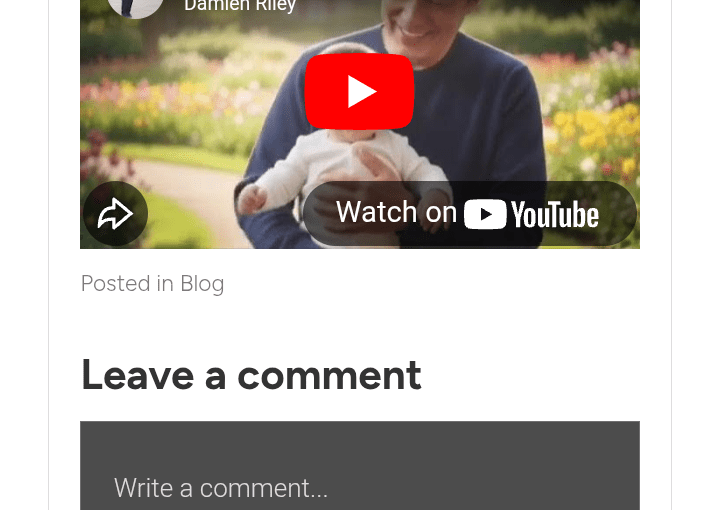Click the round dark share button background

[115, 213]
